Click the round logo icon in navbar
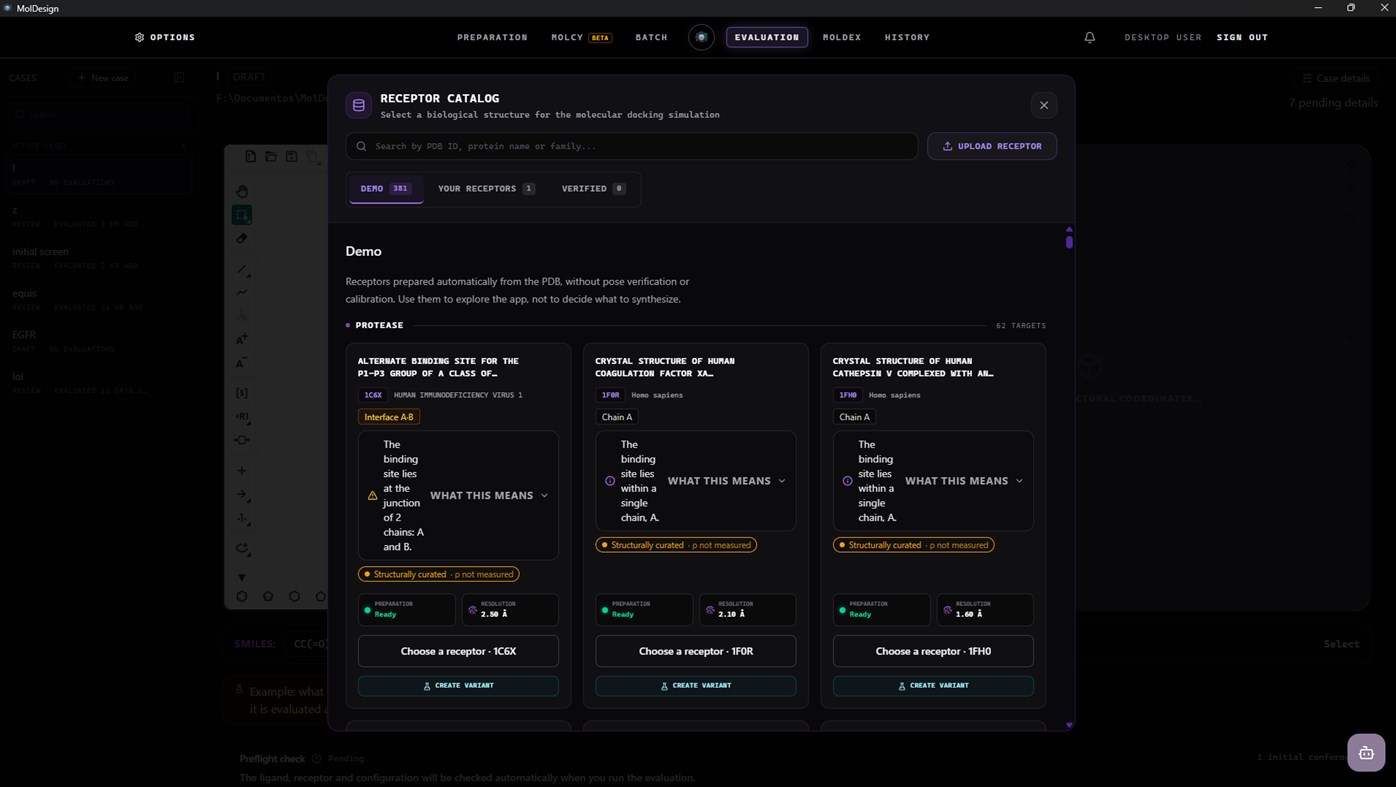The image size is (1396, 787). [x=702, y=37]
